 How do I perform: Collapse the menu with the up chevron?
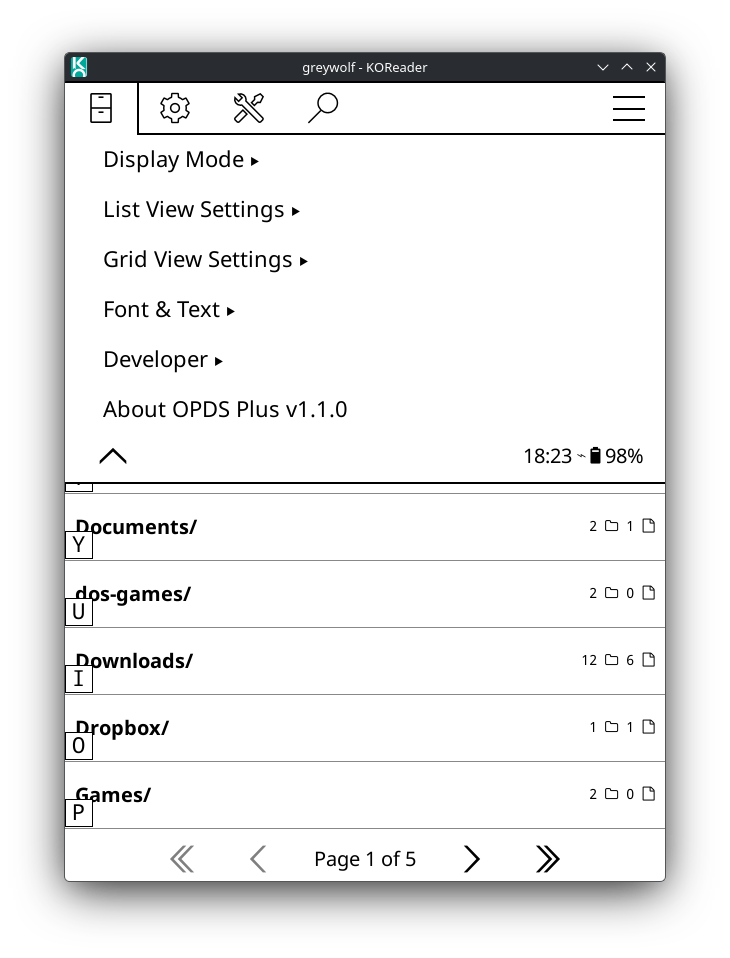tap(113, 456)
